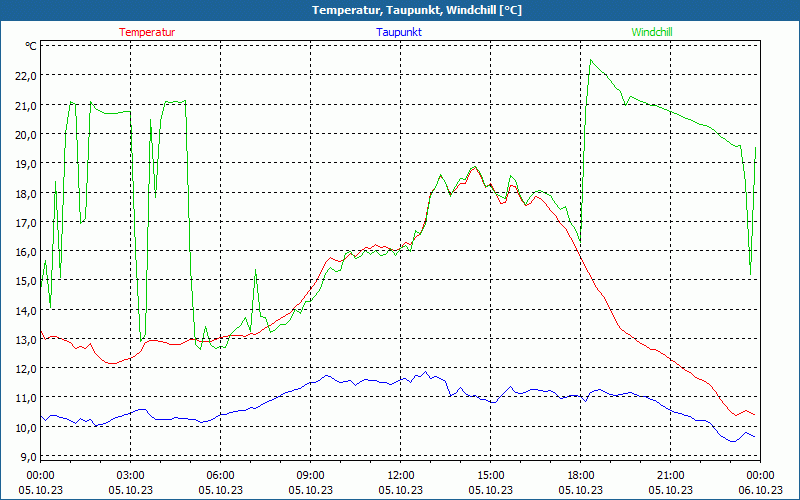Click the 12:00 time axis label
800x500 pixels.
pos(401,476)
